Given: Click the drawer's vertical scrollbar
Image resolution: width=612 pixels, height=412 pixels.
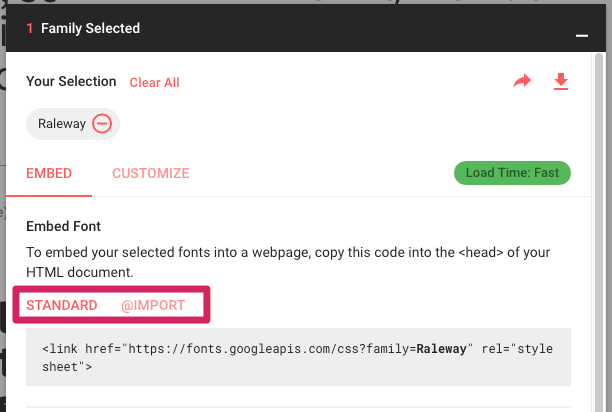Looking at the screenshot, I should click(x=599, y=232).
